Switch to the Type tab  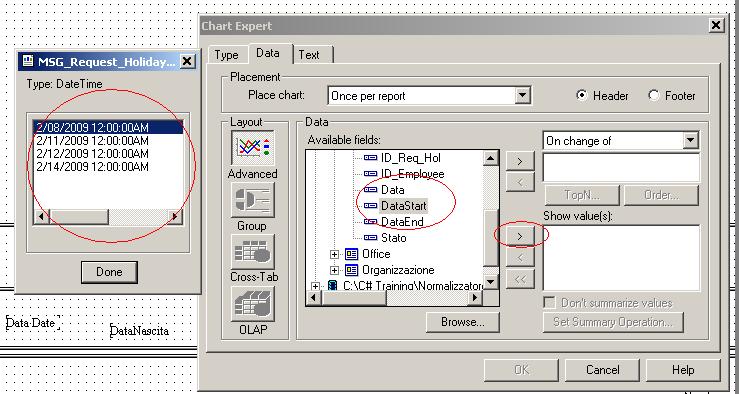(x=226, y=55)
